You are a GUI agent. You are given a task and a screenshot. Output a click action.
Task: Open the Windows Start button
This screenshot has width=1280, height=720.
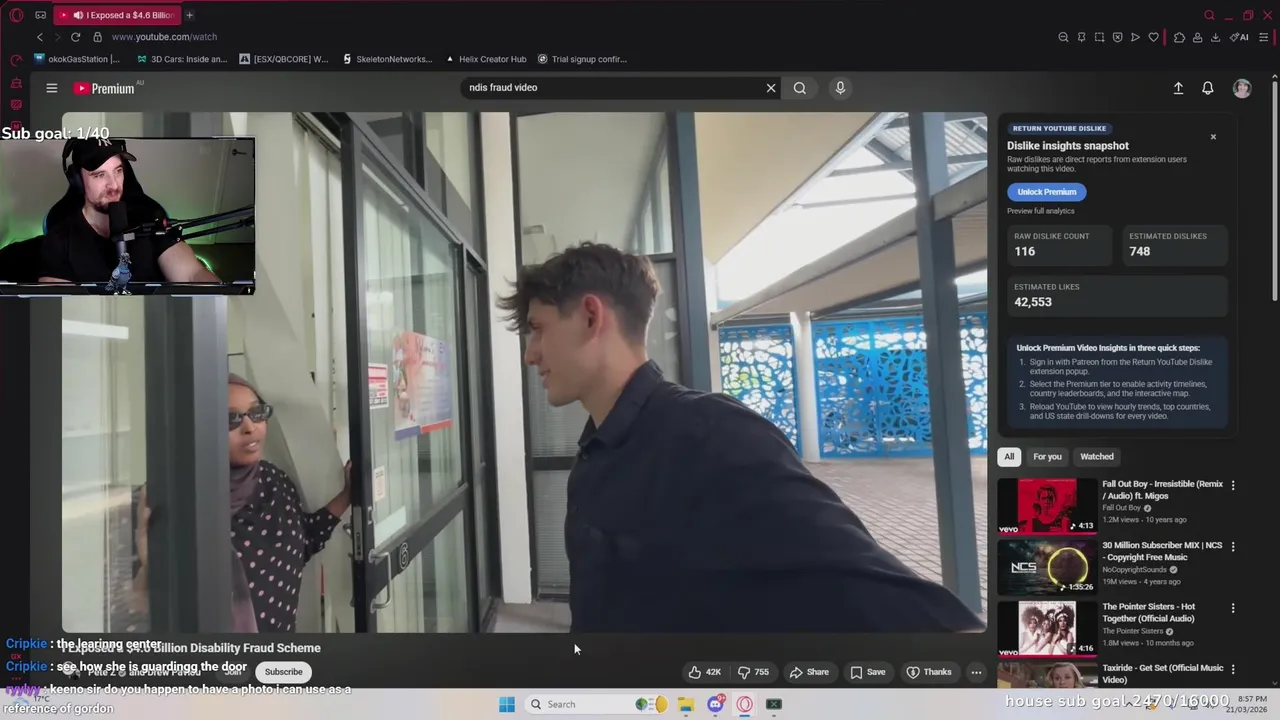507,704
